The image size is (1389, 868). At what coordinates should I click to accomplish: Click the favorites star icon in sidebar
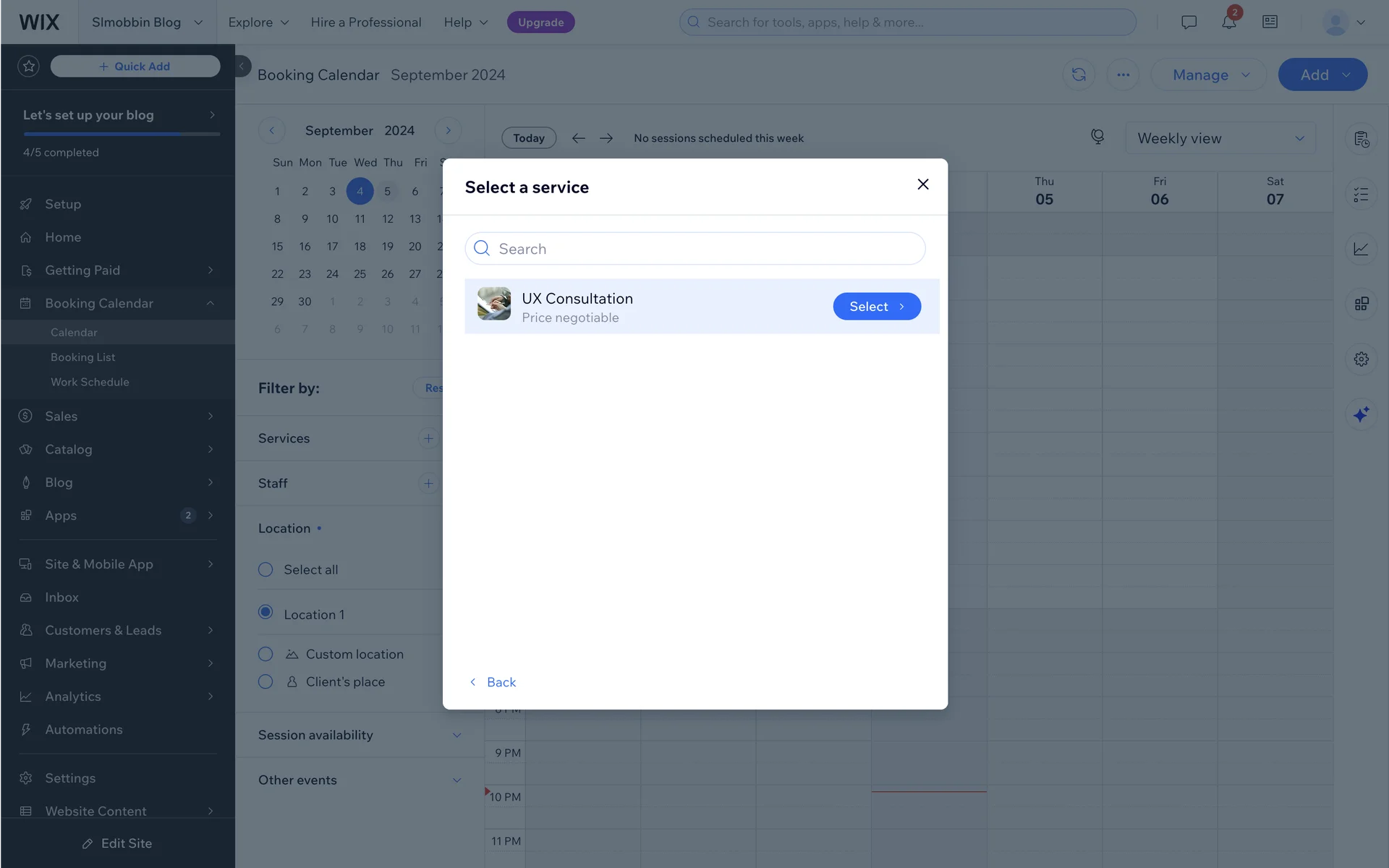tap(29, 67)
